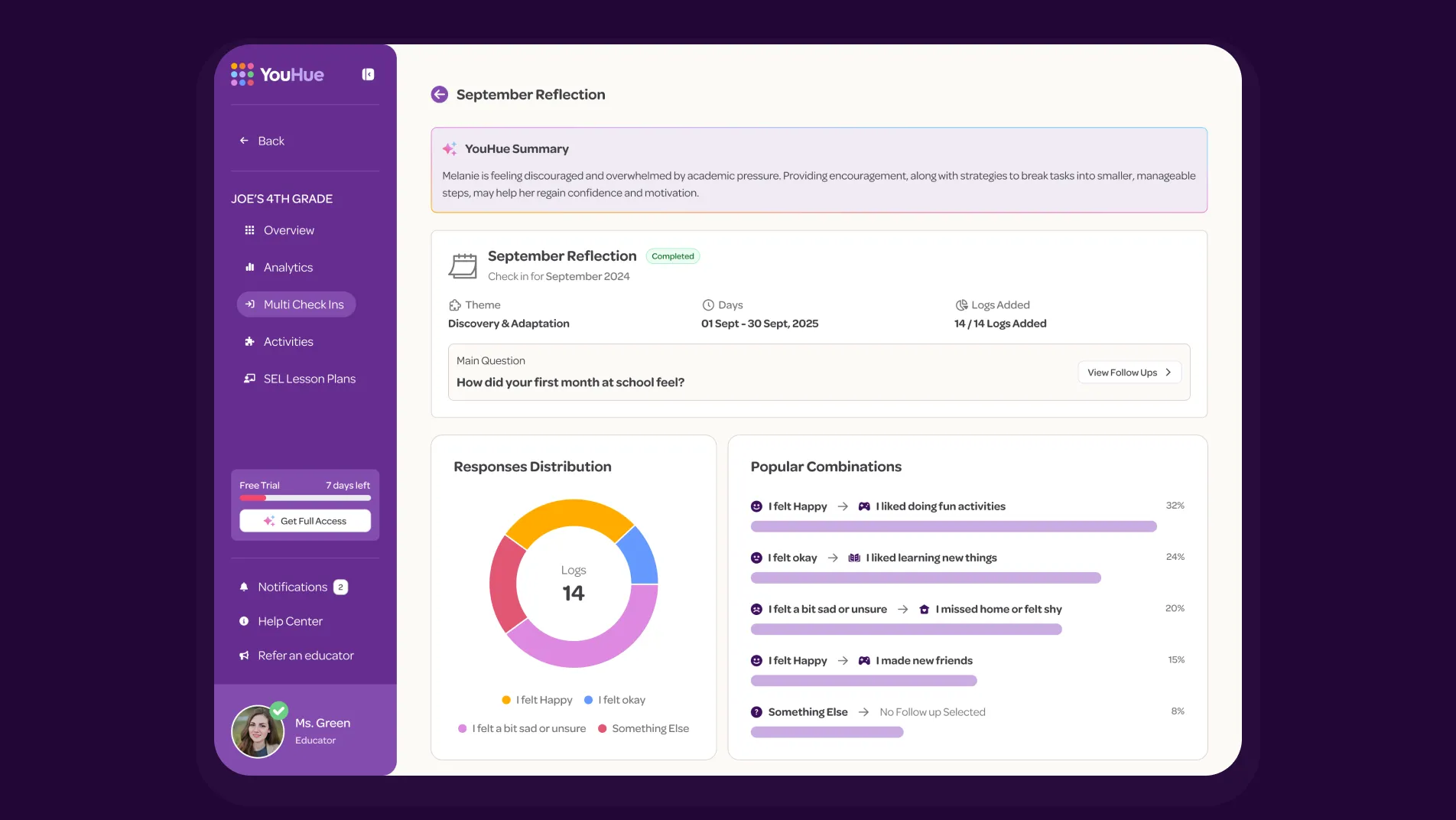The height and width of the screenshot is (820, 1456).
Task: Click the game controller icon beside made new friends
Action: coord(864,661)
